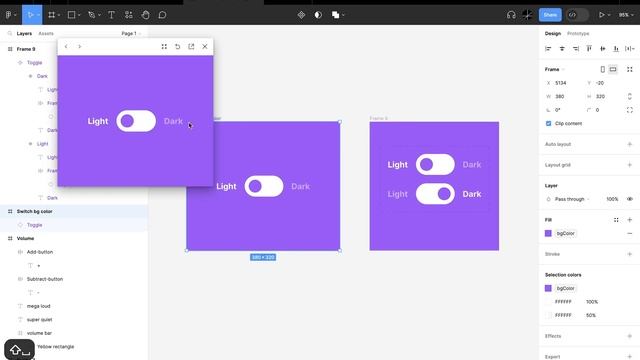The width and height of the screenshot is (640, 360).
Task: Open Move tool options dropdown arrow
Action: click(38, 15)
